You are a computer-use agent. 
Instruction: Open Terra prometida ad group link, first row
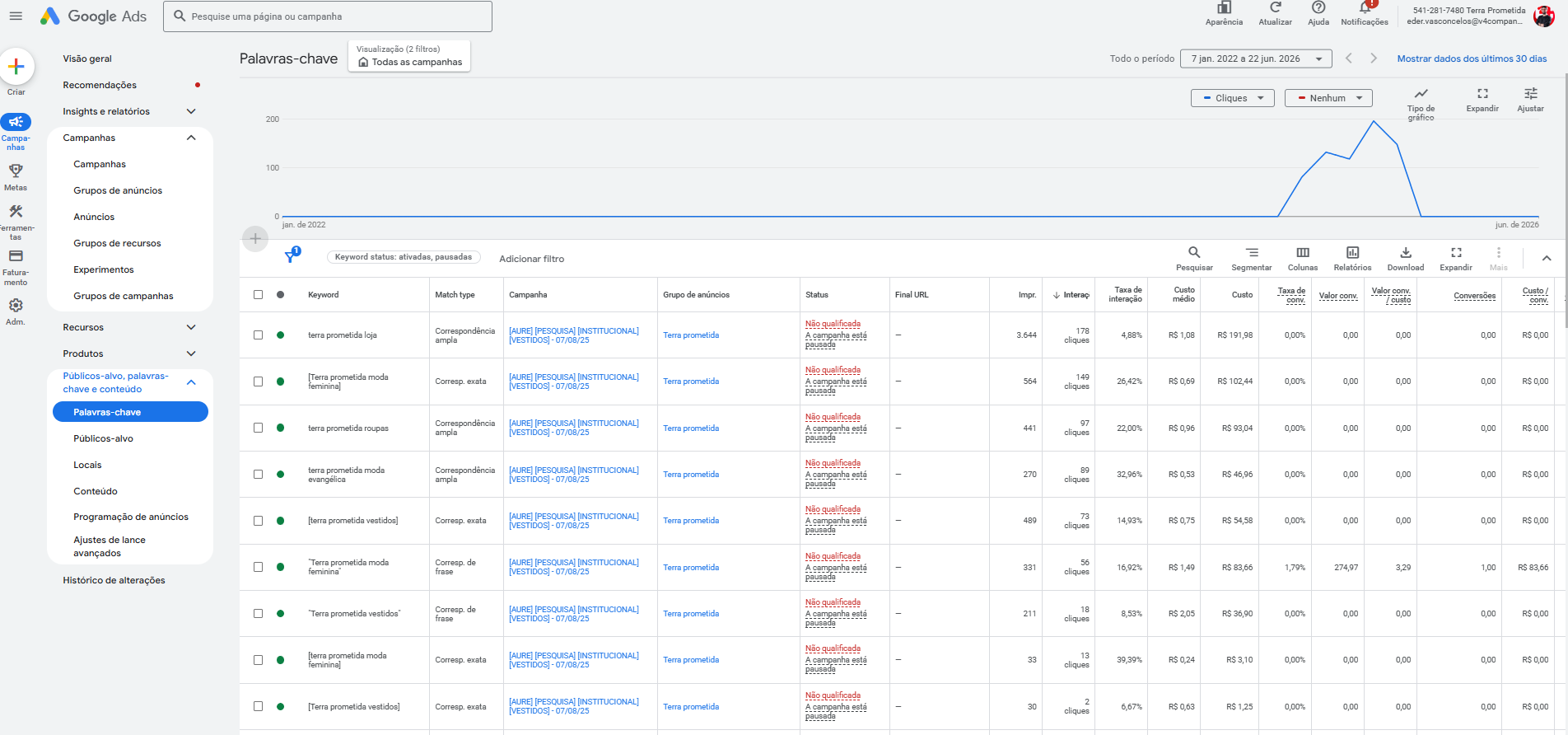[x=691, y=335]
